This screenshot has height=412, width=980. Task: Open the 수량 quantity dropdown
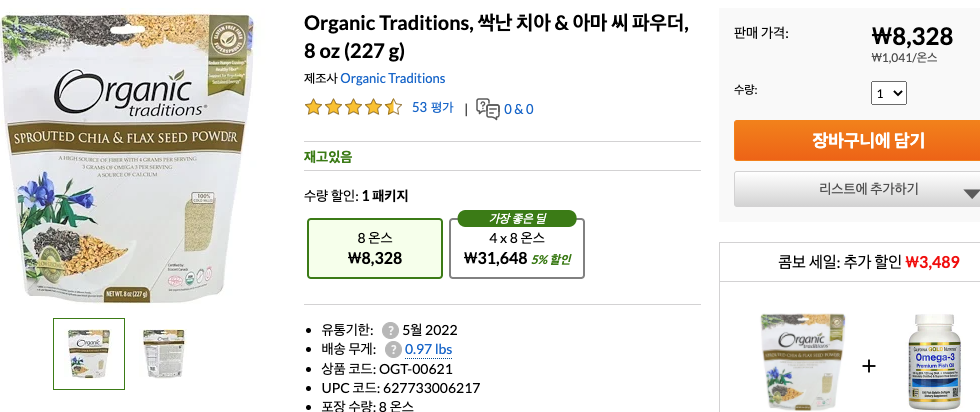[x=889, y=93]
